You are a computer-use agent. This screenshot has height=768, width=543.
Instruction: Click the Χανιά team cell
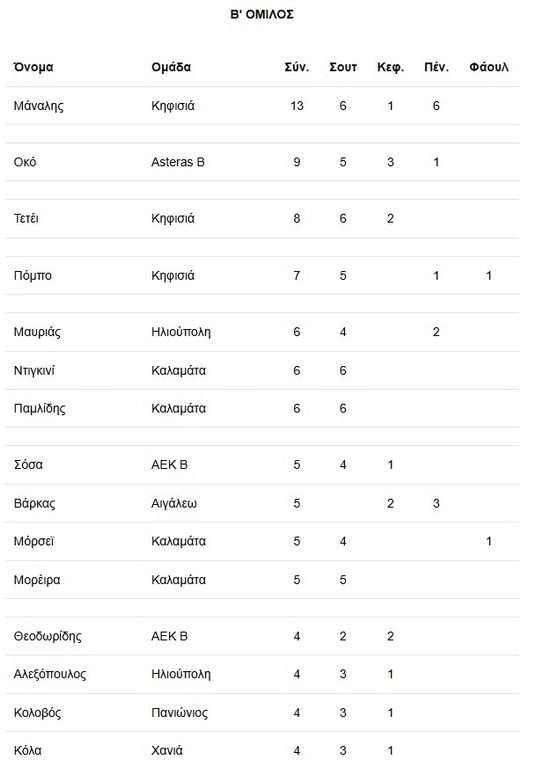(x=167, y=750)
